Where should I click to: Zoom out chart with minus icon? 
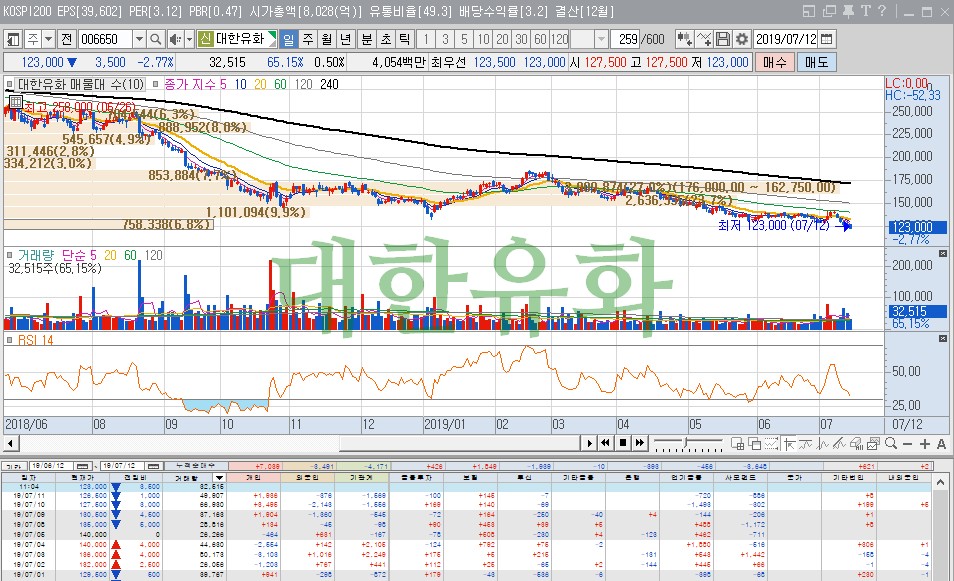coord(907,444)
